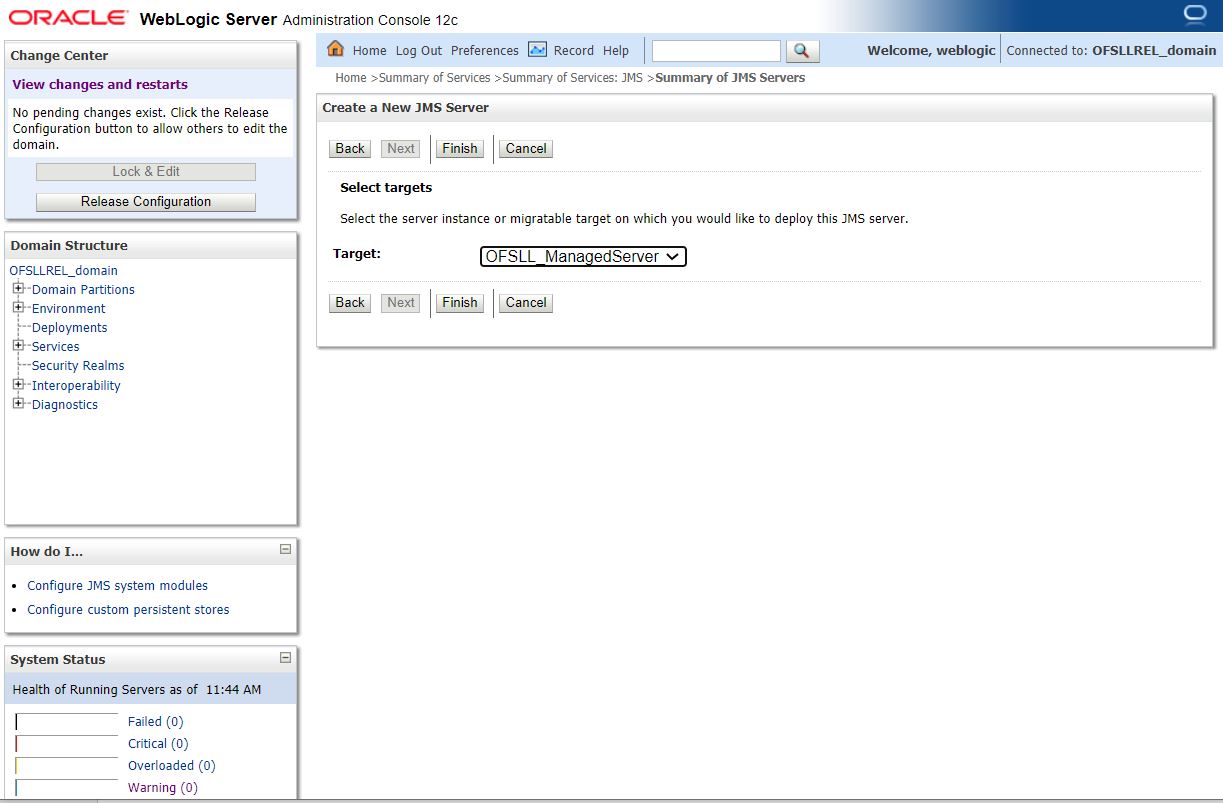Expand Services tree node
This screenshot has width=1223, height=803.
[18, 345]
